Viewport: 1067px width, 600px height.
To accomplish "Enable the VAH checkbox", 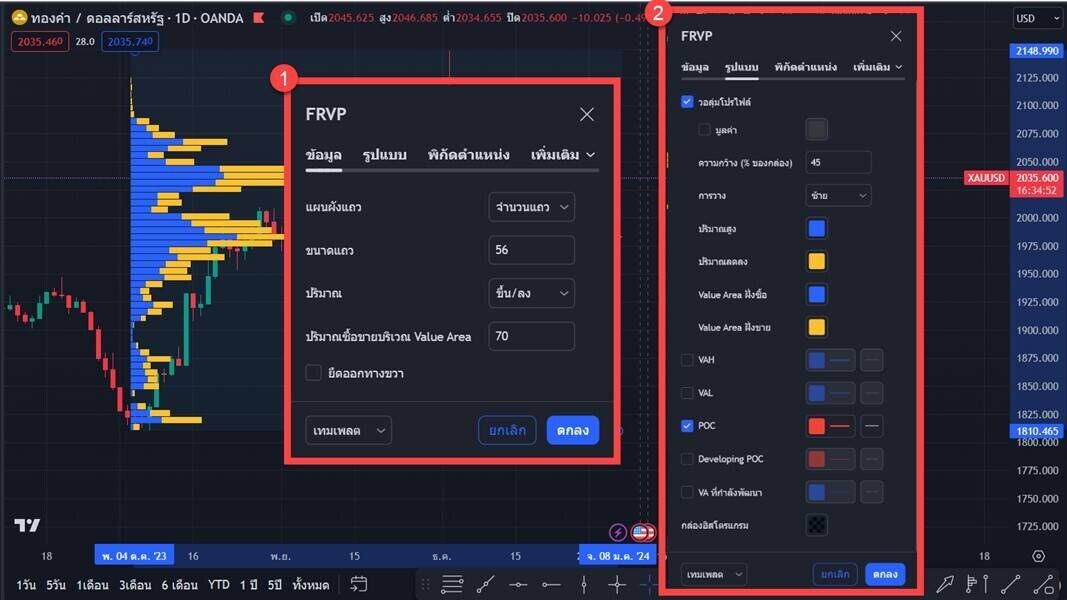I will click(687, 360).
